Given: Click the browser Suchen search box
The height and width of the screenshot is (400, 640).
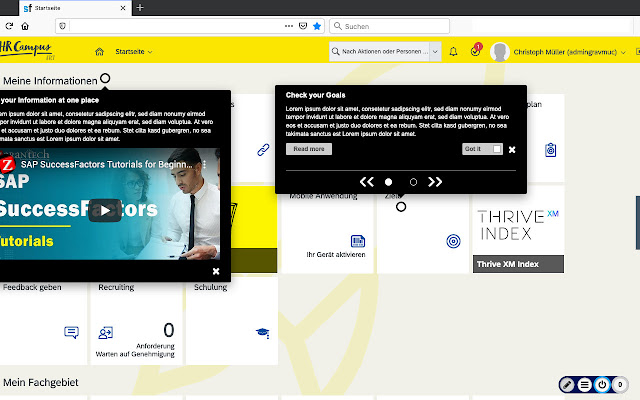Looking at the screenshot, I should tap(389, 26).
